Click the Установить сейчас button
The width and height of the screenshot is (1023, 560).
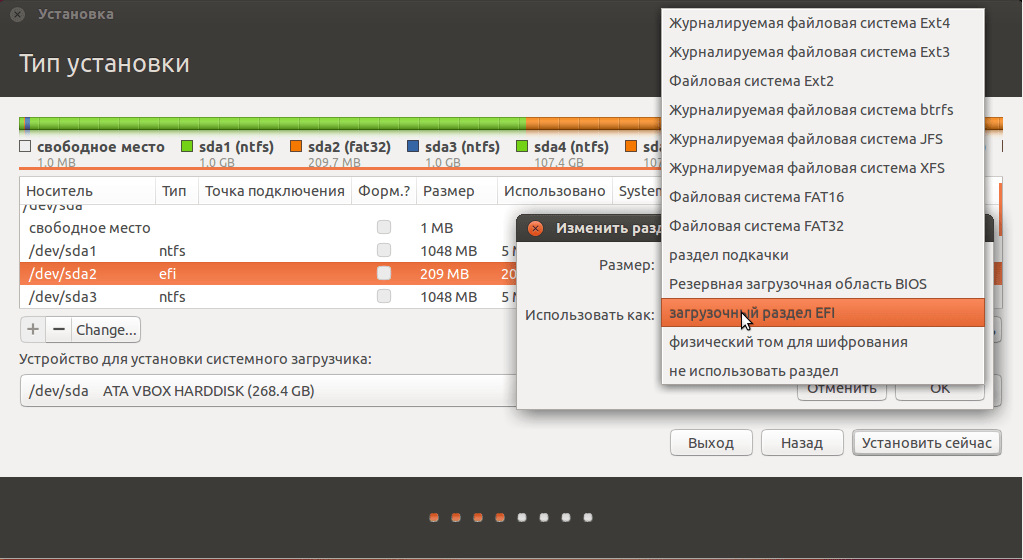point(926,442)
